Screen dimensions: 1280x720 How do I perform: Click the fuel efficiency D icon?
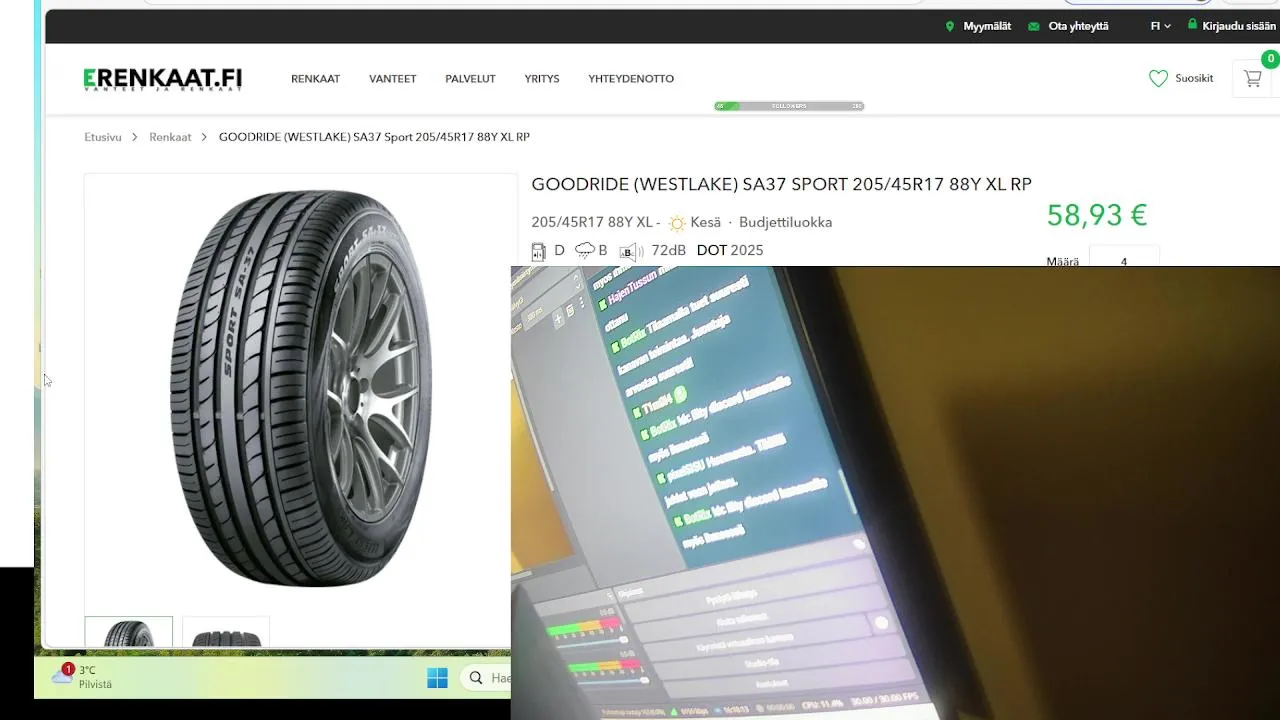(539, 251)
